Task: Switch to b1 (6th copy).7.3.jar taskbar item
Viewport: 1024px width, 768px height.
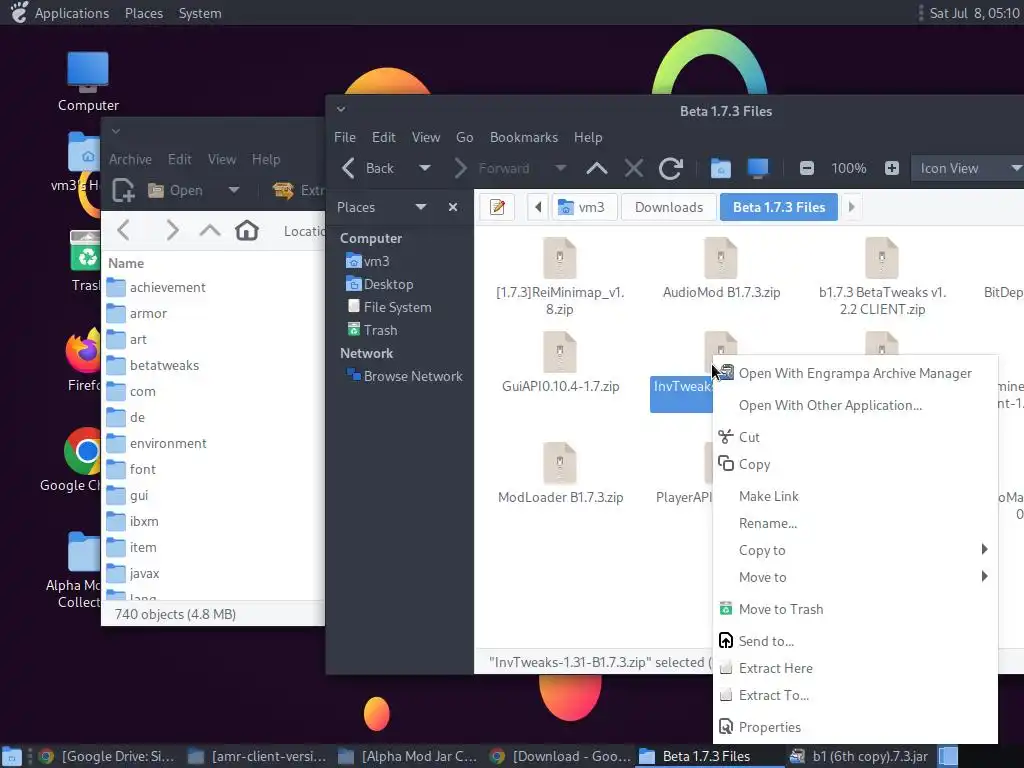Action: 860,756
